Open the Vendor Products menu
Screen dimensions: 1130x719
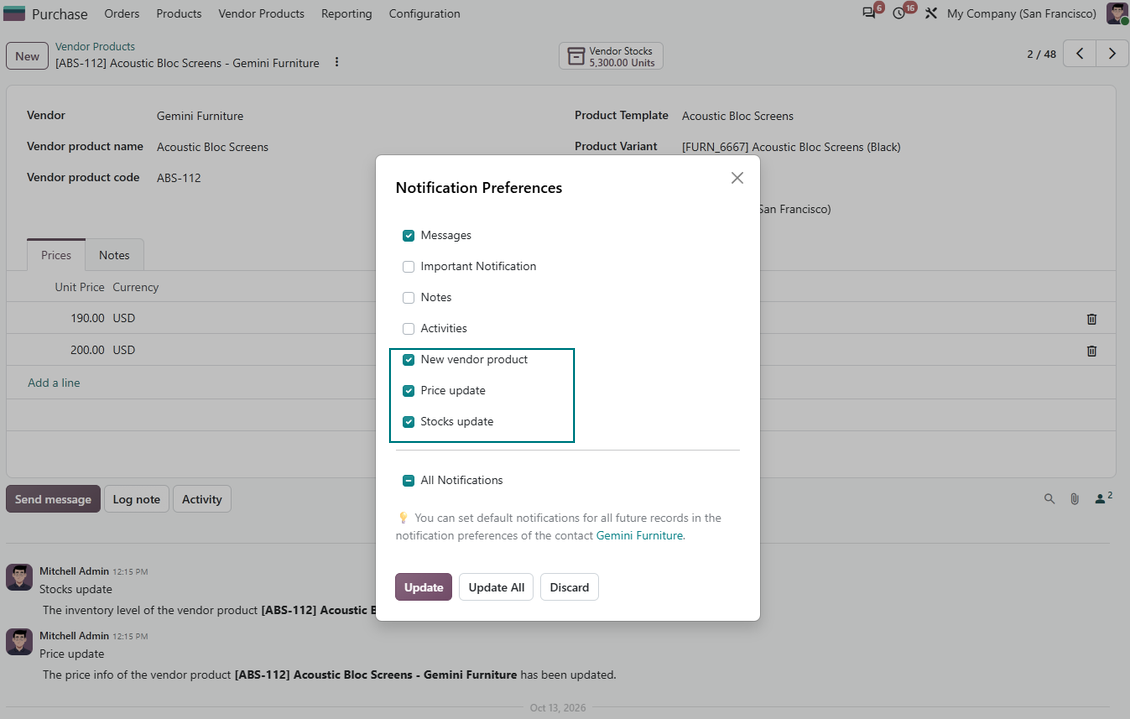point(261,14)
